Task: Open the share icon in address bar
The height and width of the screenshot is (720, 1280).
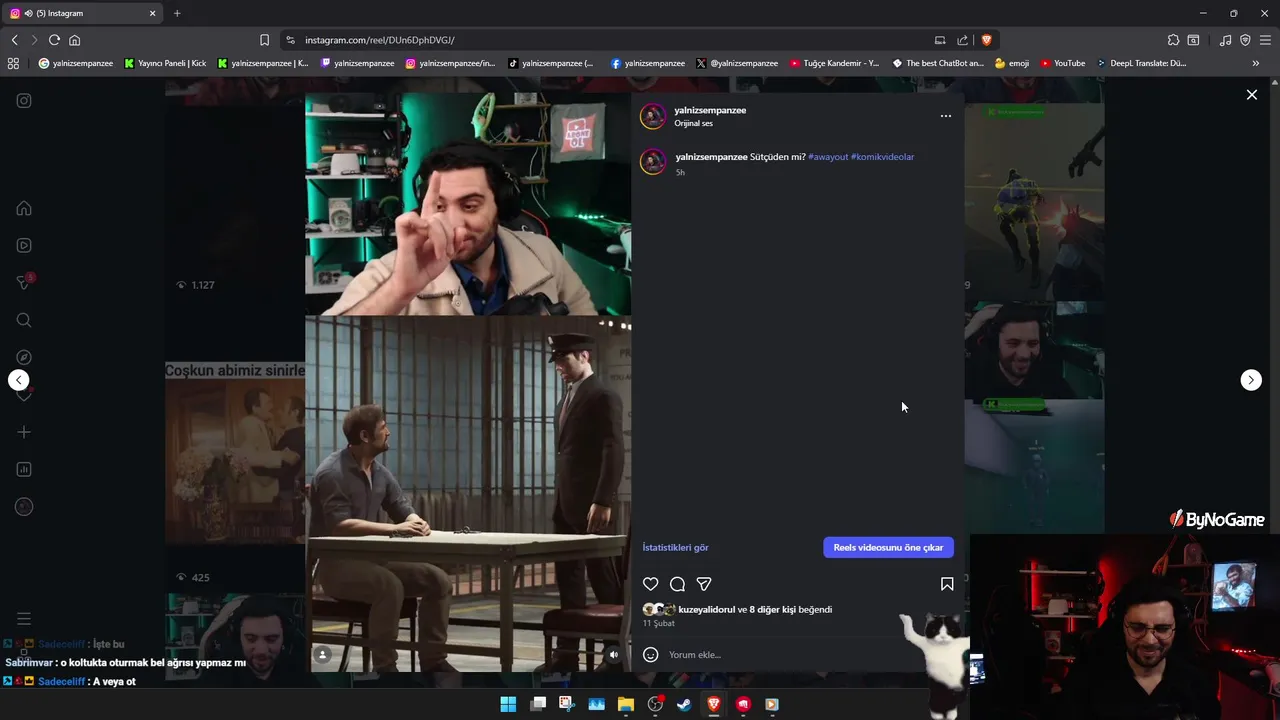Action: (962, 40)
